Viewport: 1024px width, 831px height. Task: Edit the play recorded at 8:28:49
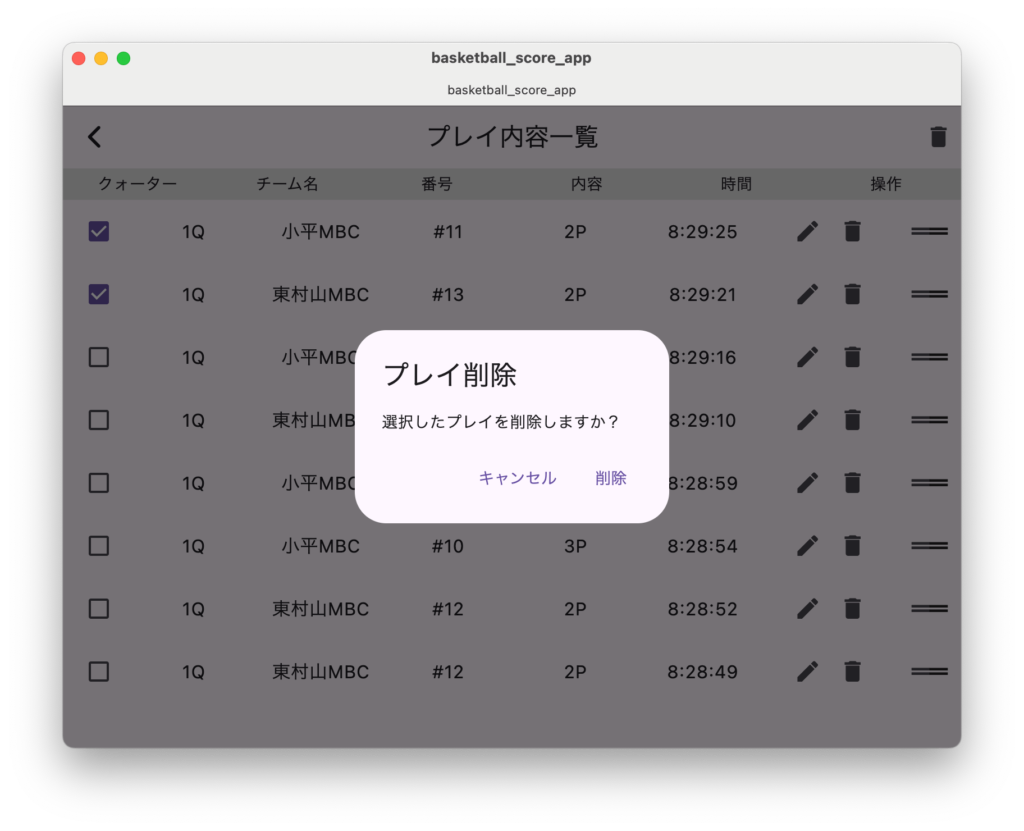click(x=807, y=672)
